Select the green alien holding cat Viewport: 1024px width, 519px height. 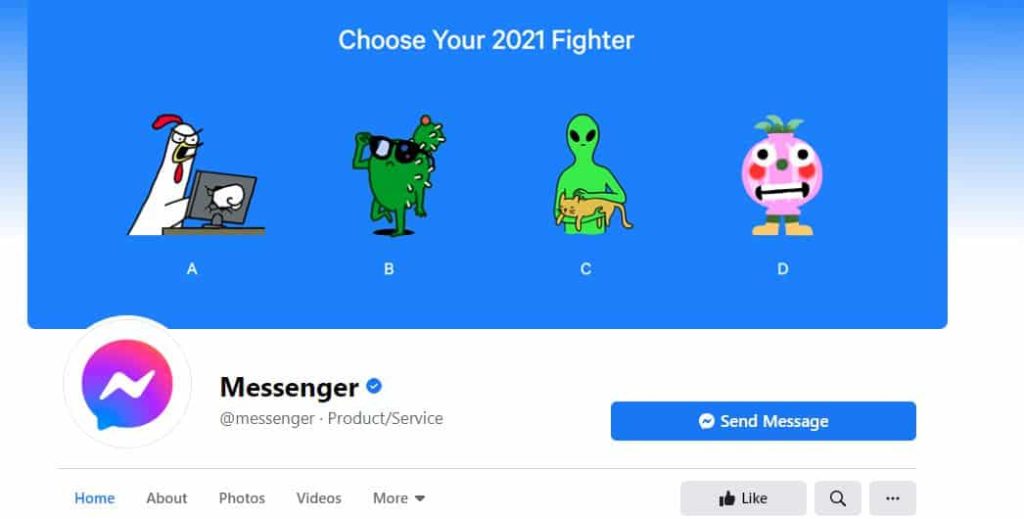point(591,174)
